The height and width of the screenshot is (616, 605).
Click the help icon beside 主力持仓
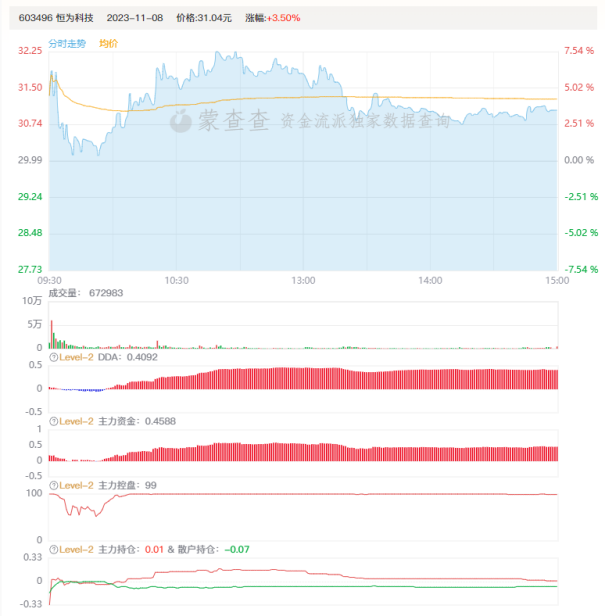53,550
